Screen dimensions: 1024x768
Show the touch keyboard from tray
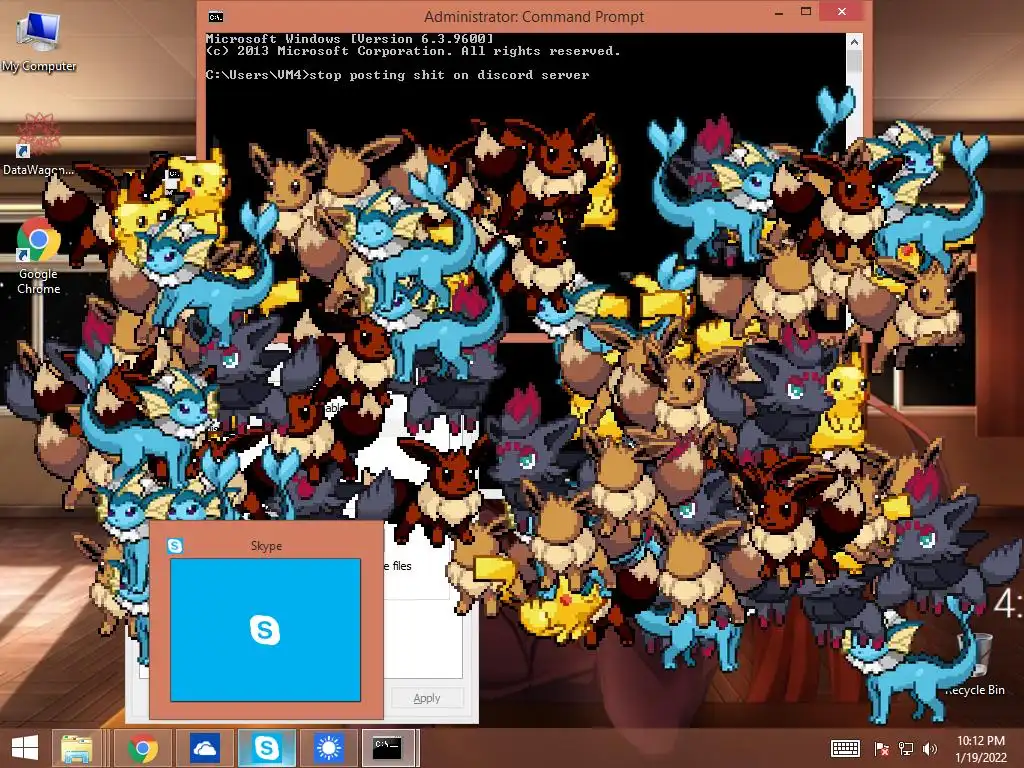845,748
